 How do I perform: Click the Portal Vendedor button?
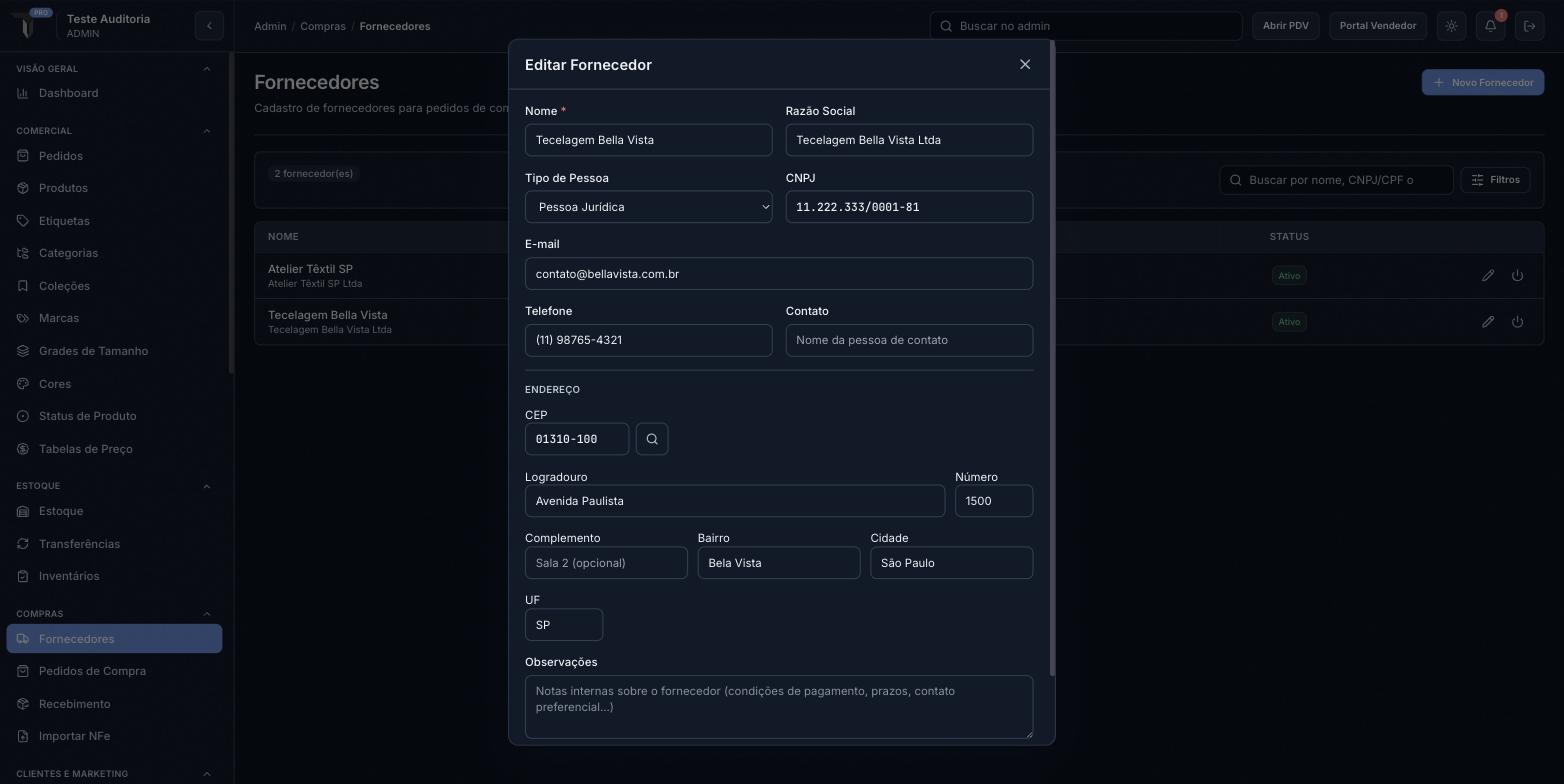(x=1377, y=26)
